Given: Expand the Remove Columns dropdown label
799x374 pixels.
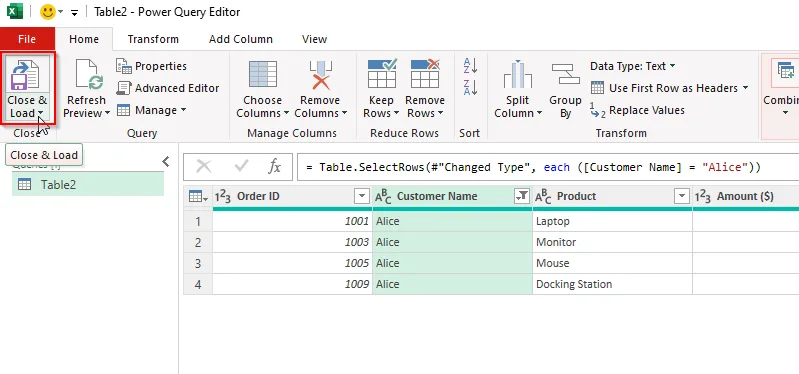Looking at the screenshot, I should pos(321,107).
